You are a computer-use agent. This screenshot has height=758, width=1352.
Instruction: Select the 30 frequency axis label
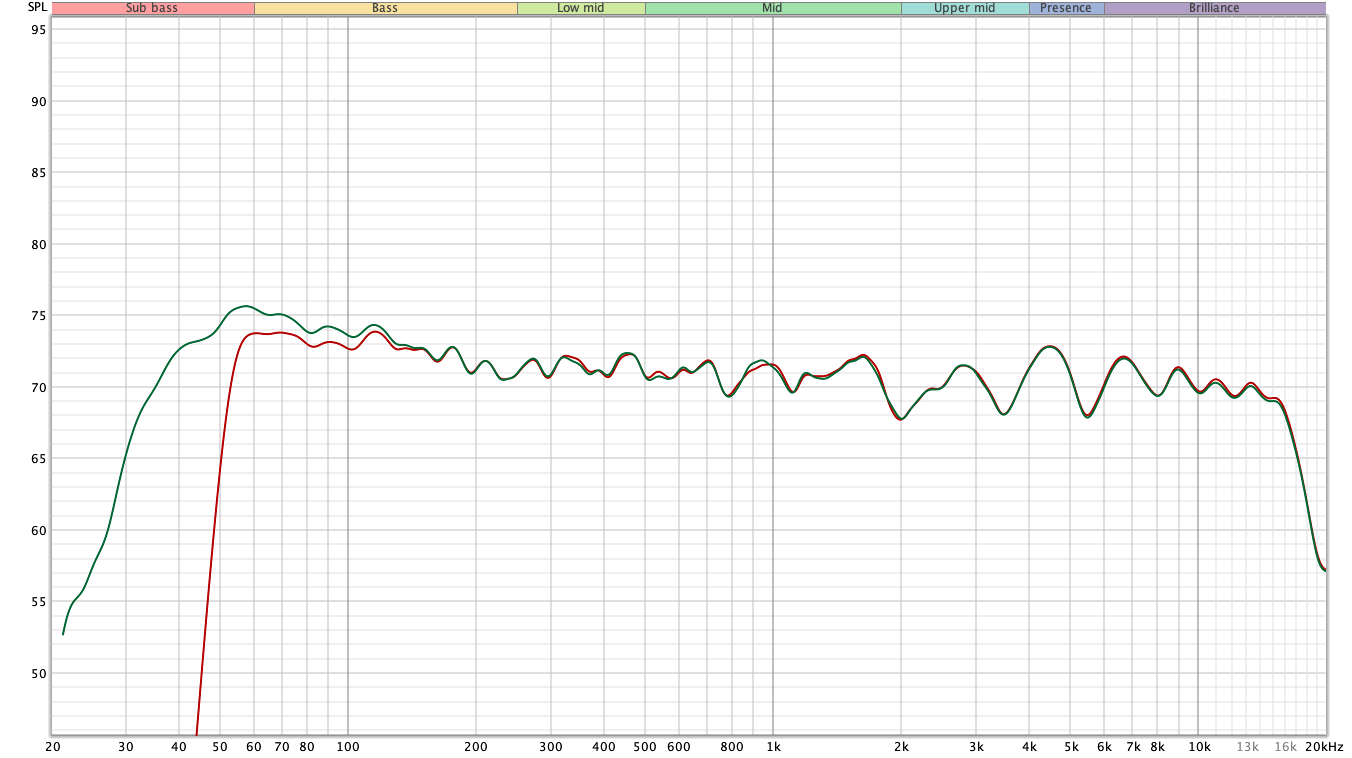[x=126, y=747]
